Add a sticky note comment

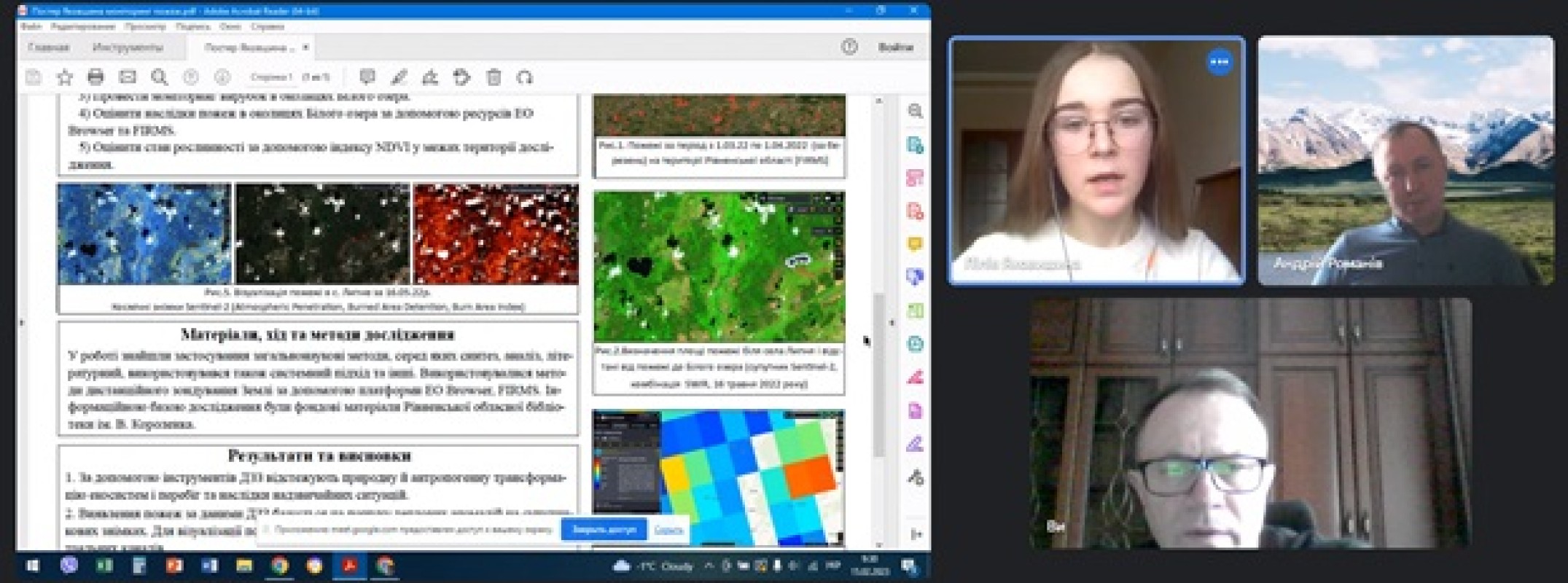point(367,77)
